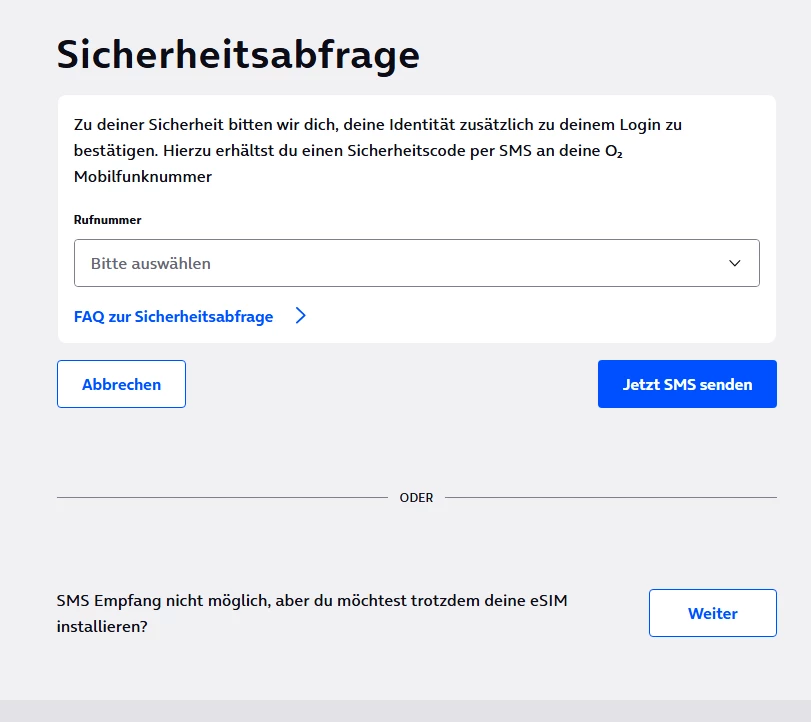Select the 'Bitte auswählen' placeholder text
The width and height of the screenshot is (811, 722).
tap(151, 264)
